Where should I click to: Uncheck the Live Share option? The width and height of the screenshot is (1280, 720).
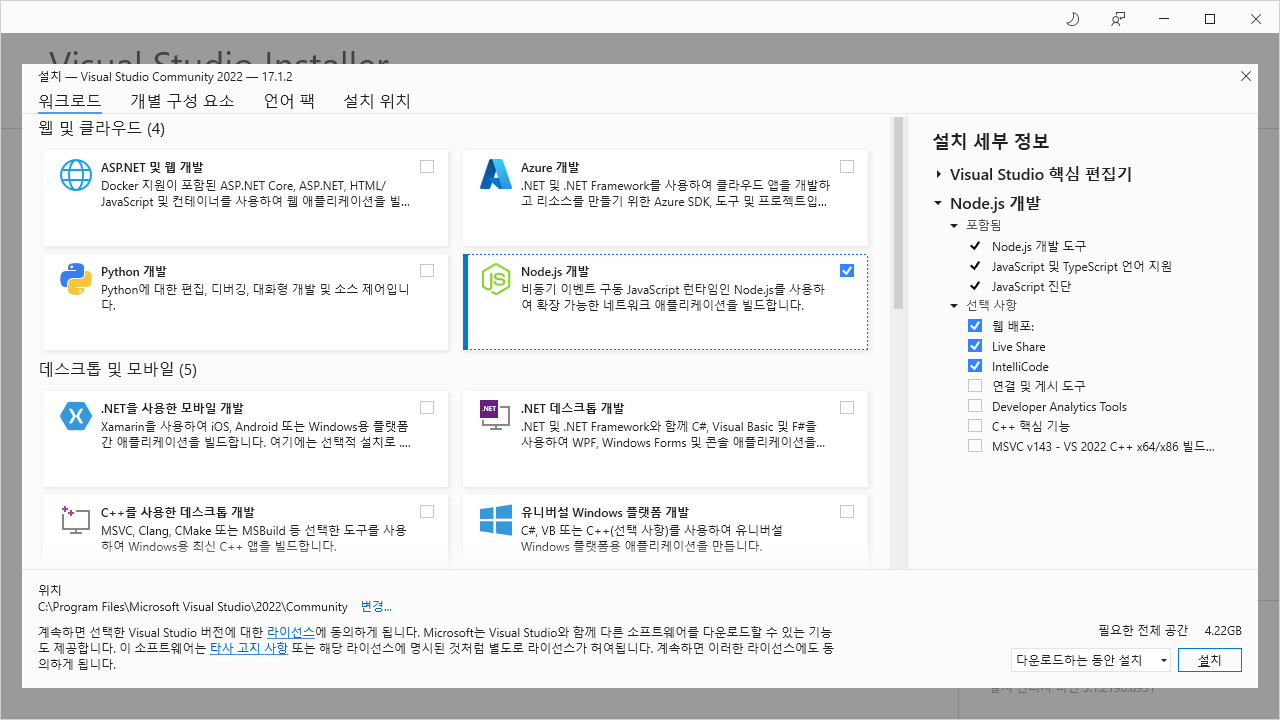[975, 346]
